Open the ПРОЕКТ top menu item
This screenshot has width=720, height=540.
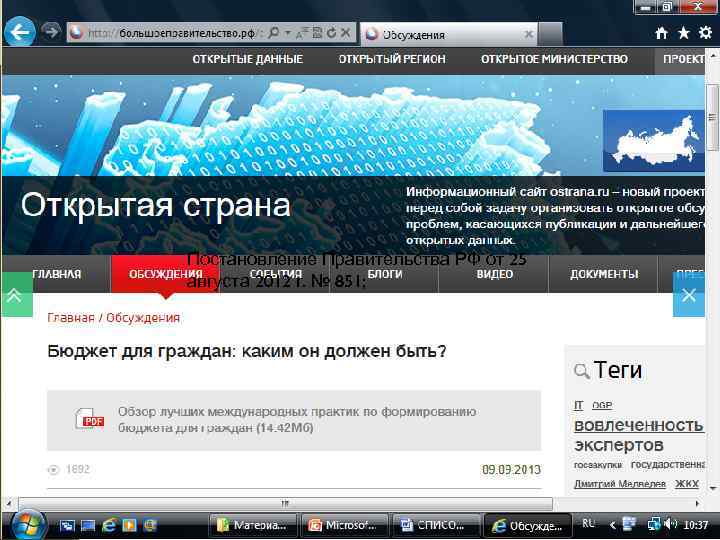click(682, 59)
